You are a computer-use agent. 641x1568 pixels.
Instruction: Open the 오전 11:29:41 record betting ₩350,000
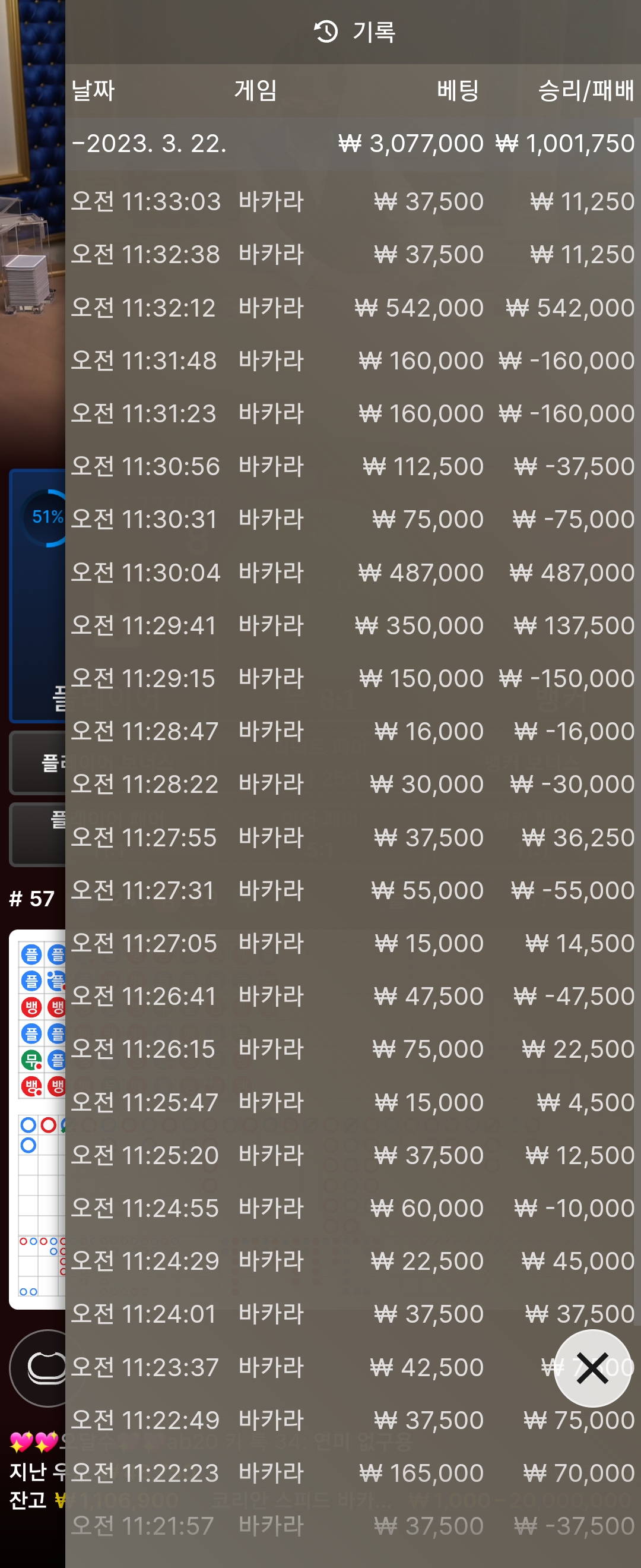(x=353, y=625)
